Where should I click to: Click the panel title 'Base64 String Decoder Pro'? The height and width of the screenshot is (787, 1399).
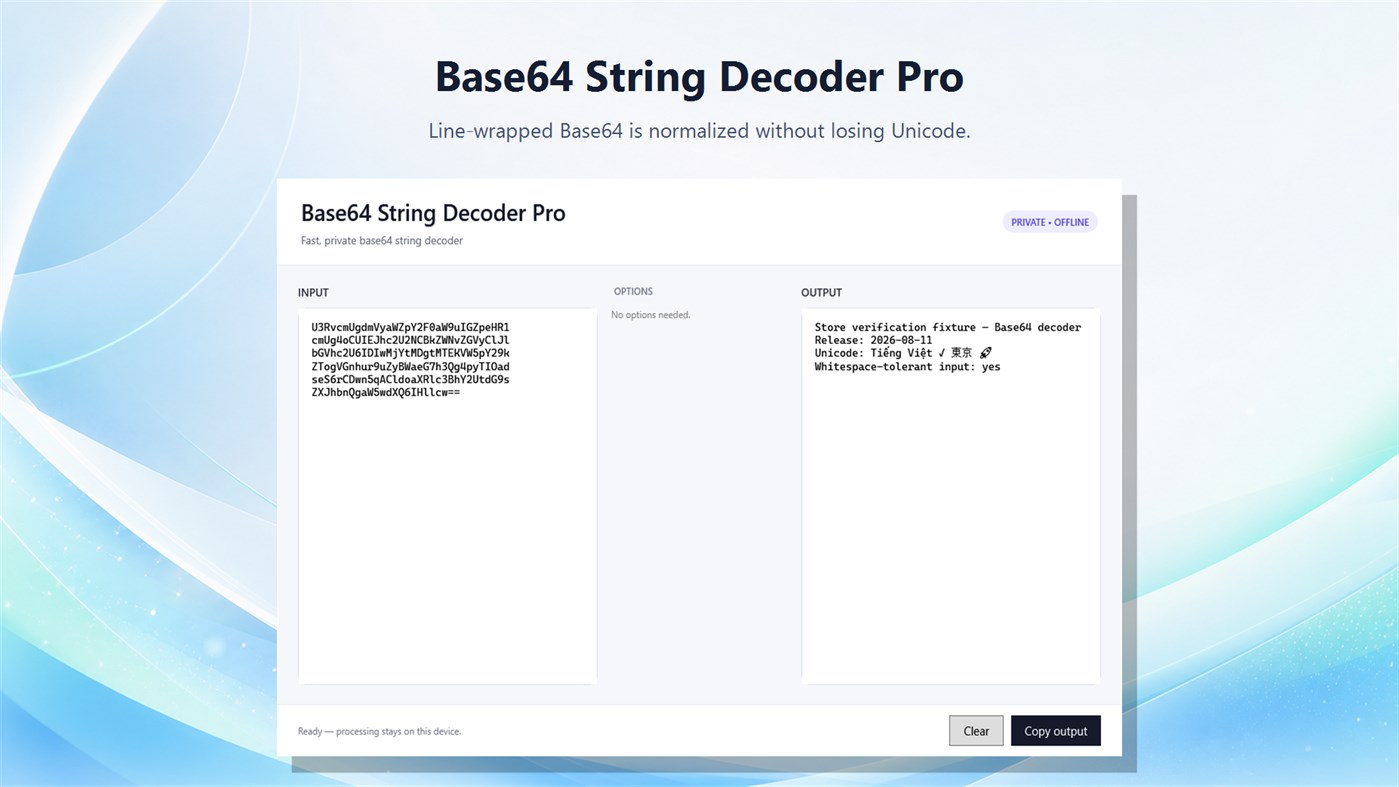click(433, 213)
